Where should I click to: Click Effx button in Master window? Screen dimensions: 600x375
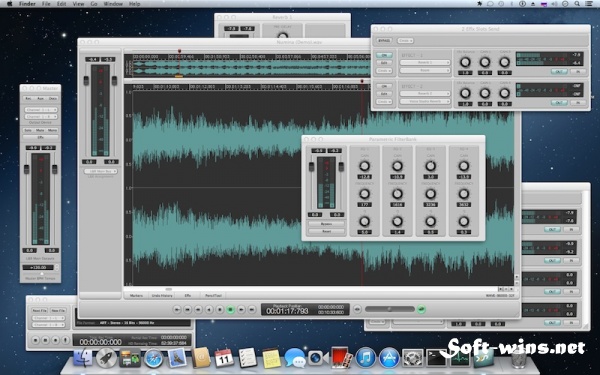[x=40, y=137]
